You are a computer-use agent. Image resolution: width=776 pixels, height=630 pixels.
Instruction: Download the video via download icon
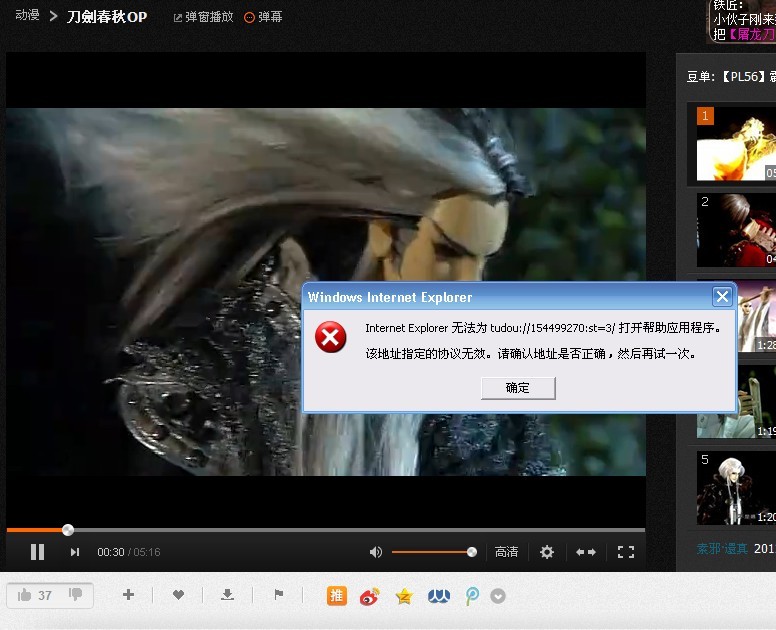coord(227,595)
